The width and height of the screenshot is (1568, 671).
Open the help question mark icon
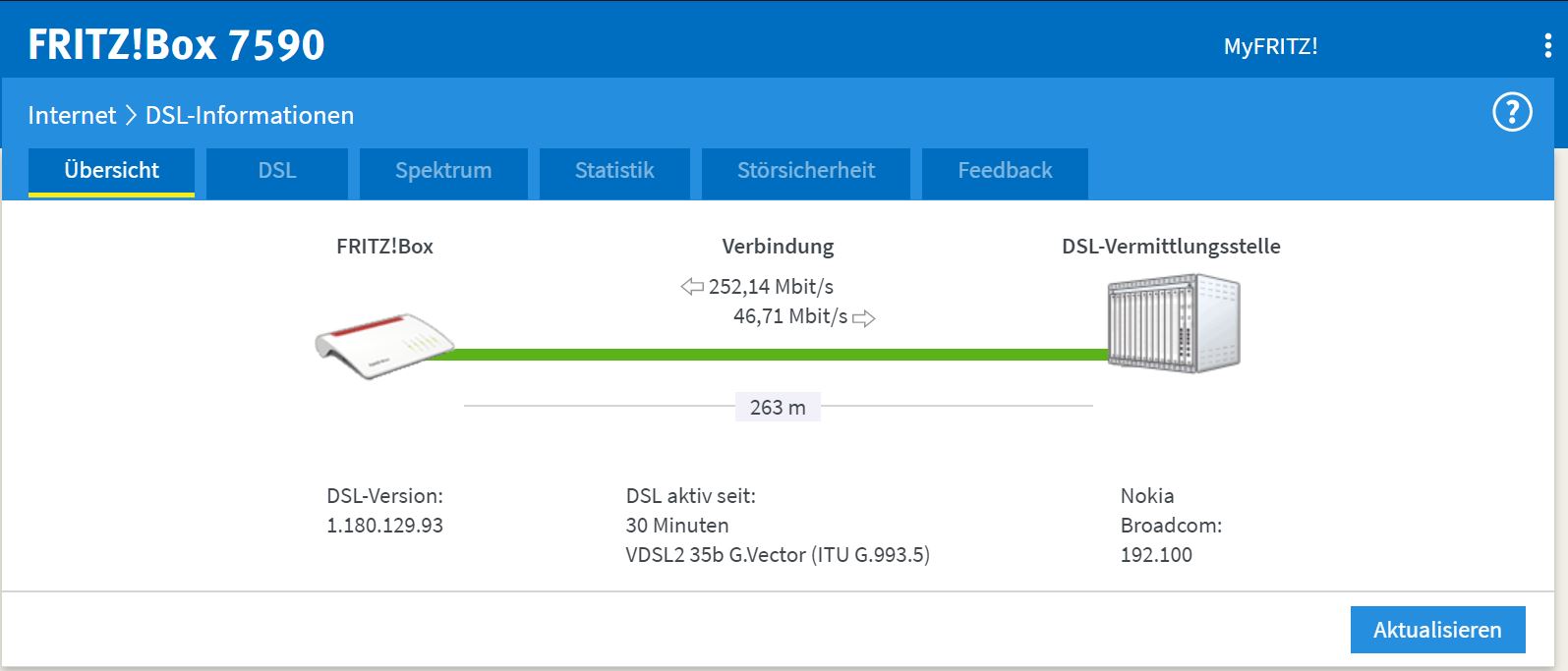(1512, 112)
